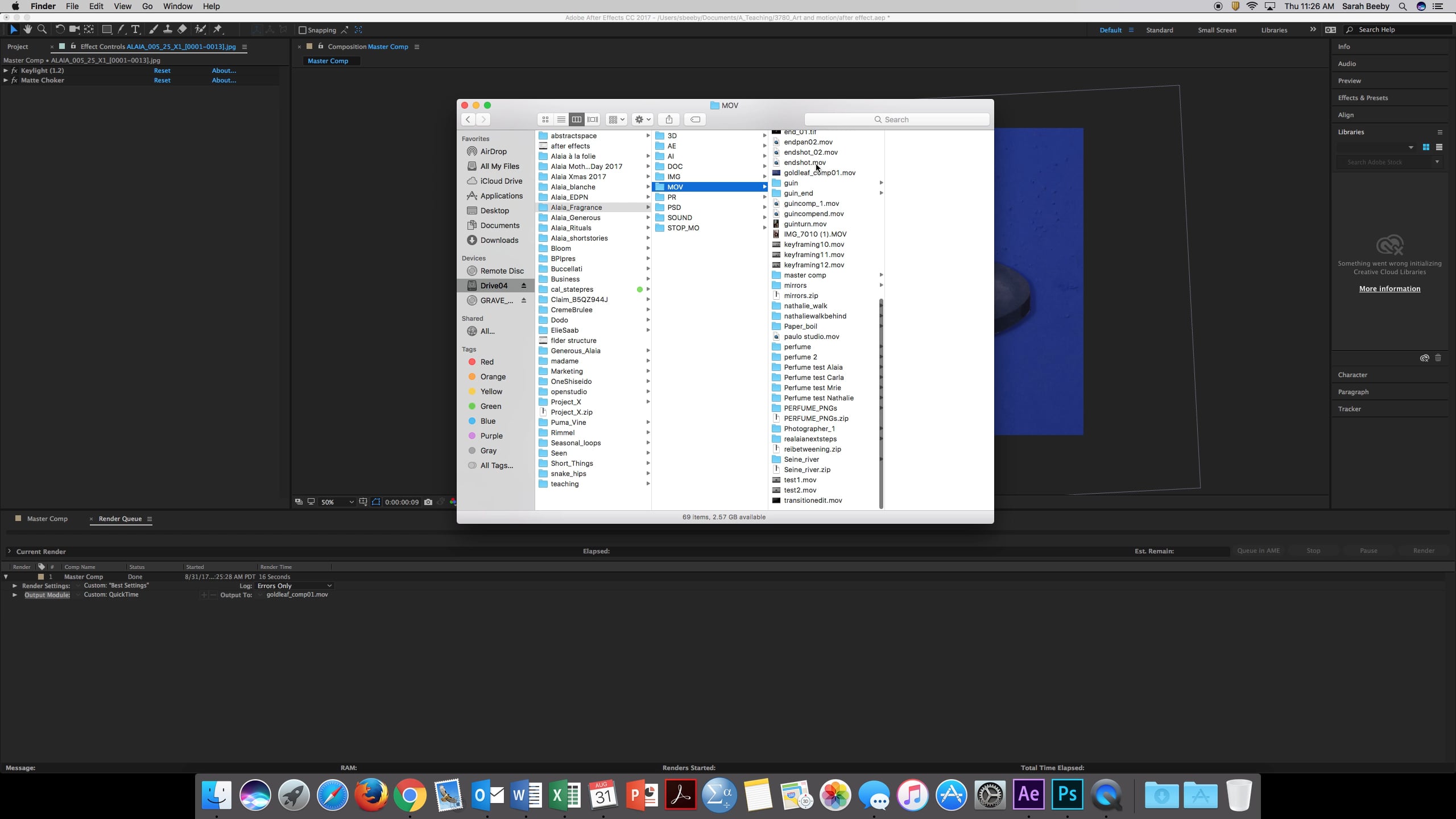
Task: Reset the Keylight effect
Action: click(162, 71)
